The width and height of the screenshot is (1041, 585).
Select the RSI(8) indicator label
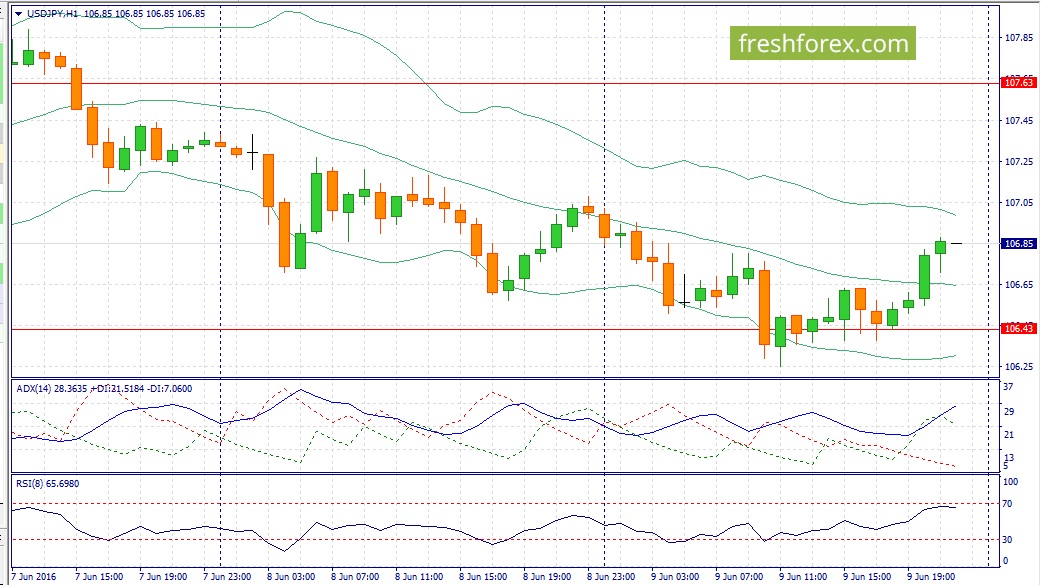[29, 483]
